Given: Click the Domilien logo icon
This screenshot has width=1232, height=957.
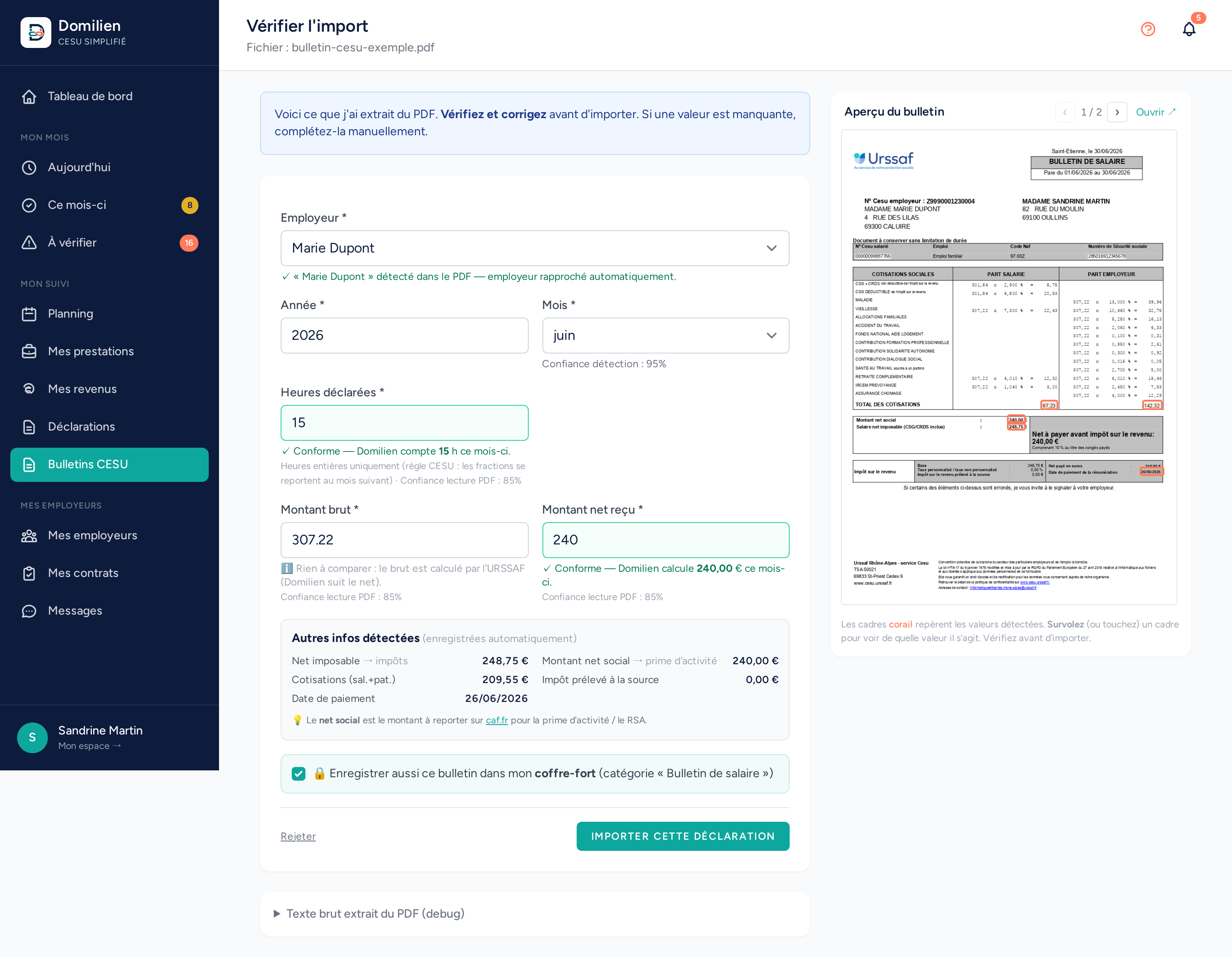Looking at the screenshot, I should [36, 32].
